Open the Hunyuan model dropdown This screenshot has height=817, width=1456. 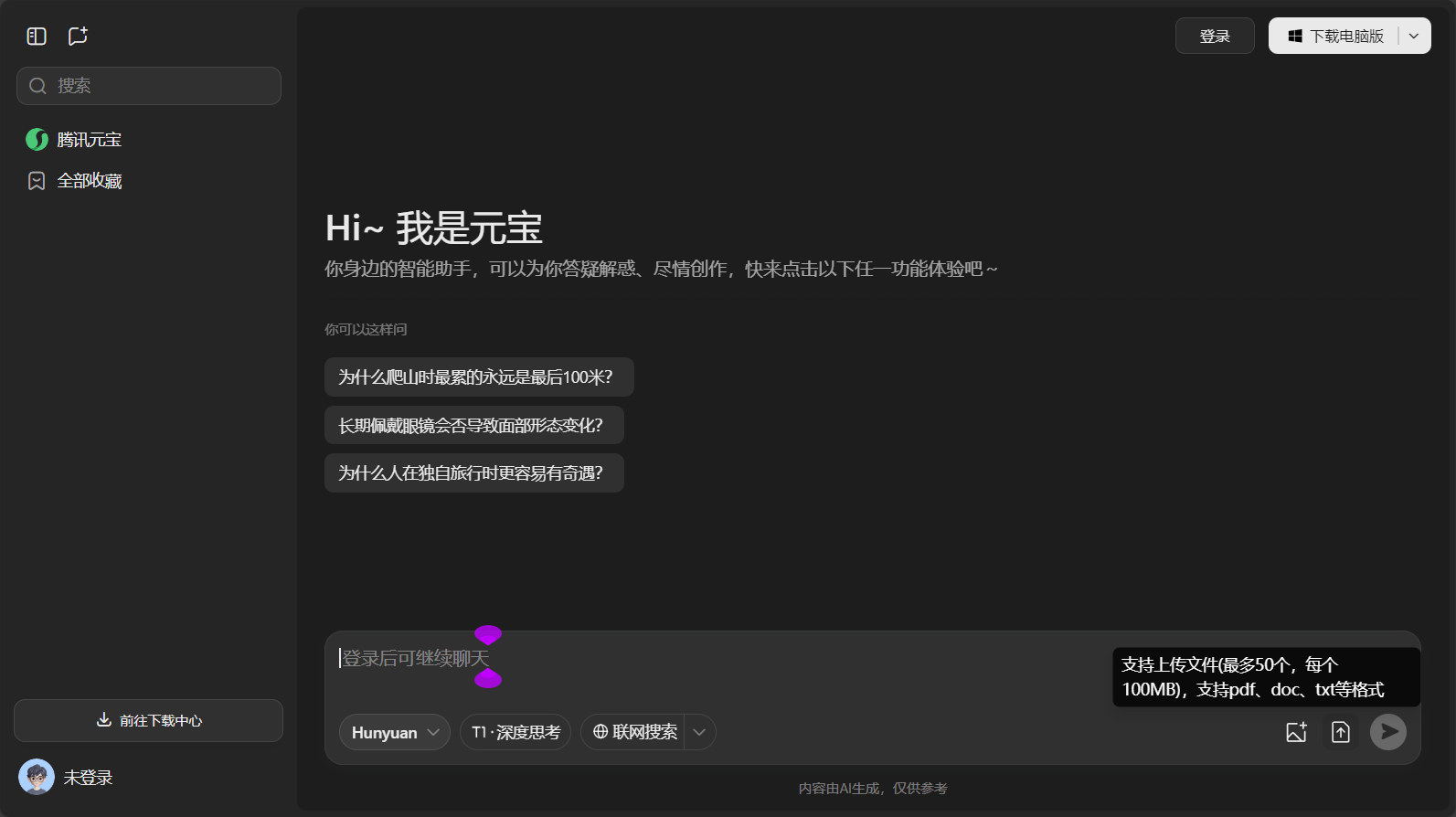click(x=395, y=733)
